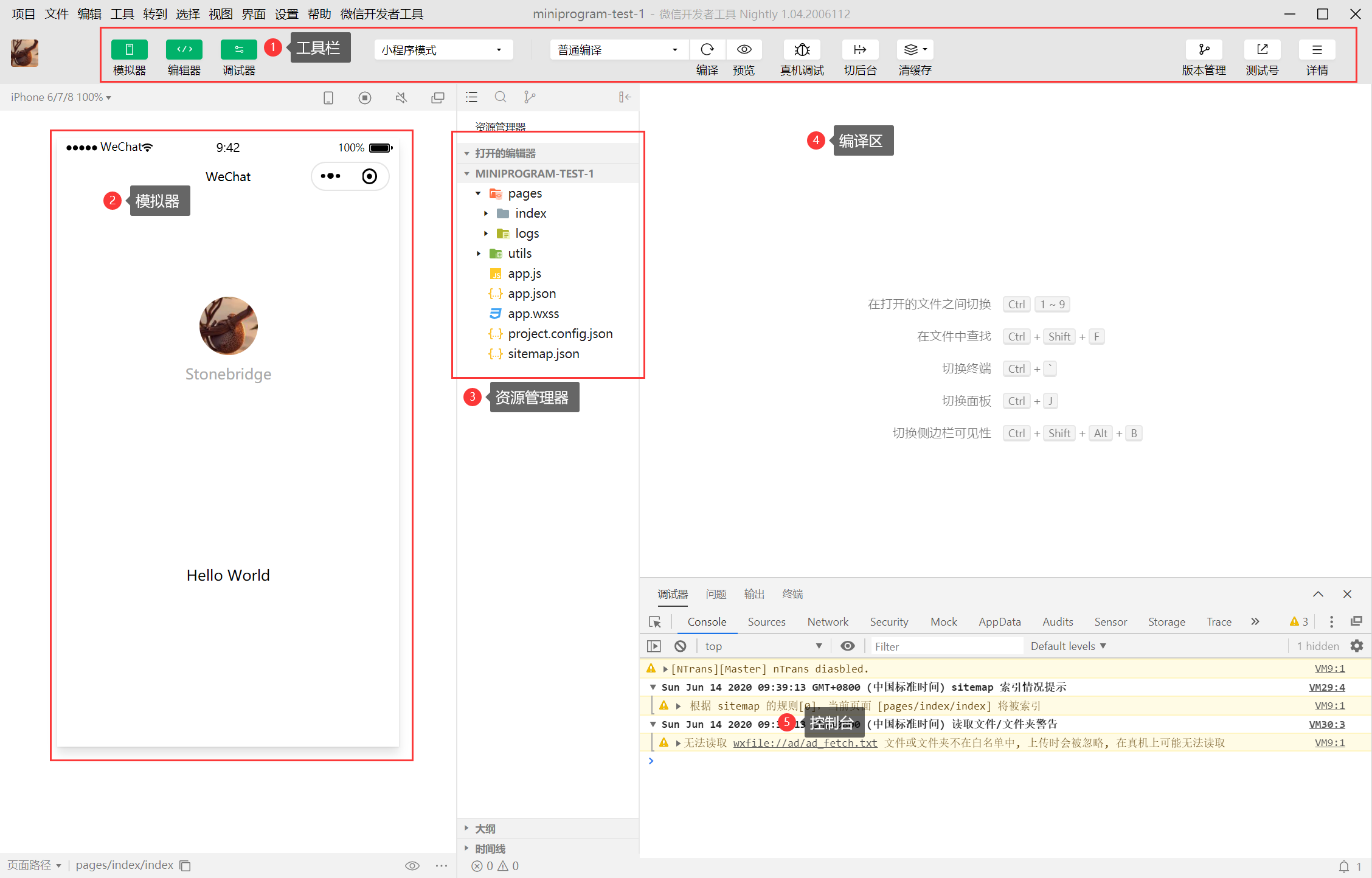1372x878 pixels.
Task: Open the Default levels dropdown
Action: (1069, 646)
